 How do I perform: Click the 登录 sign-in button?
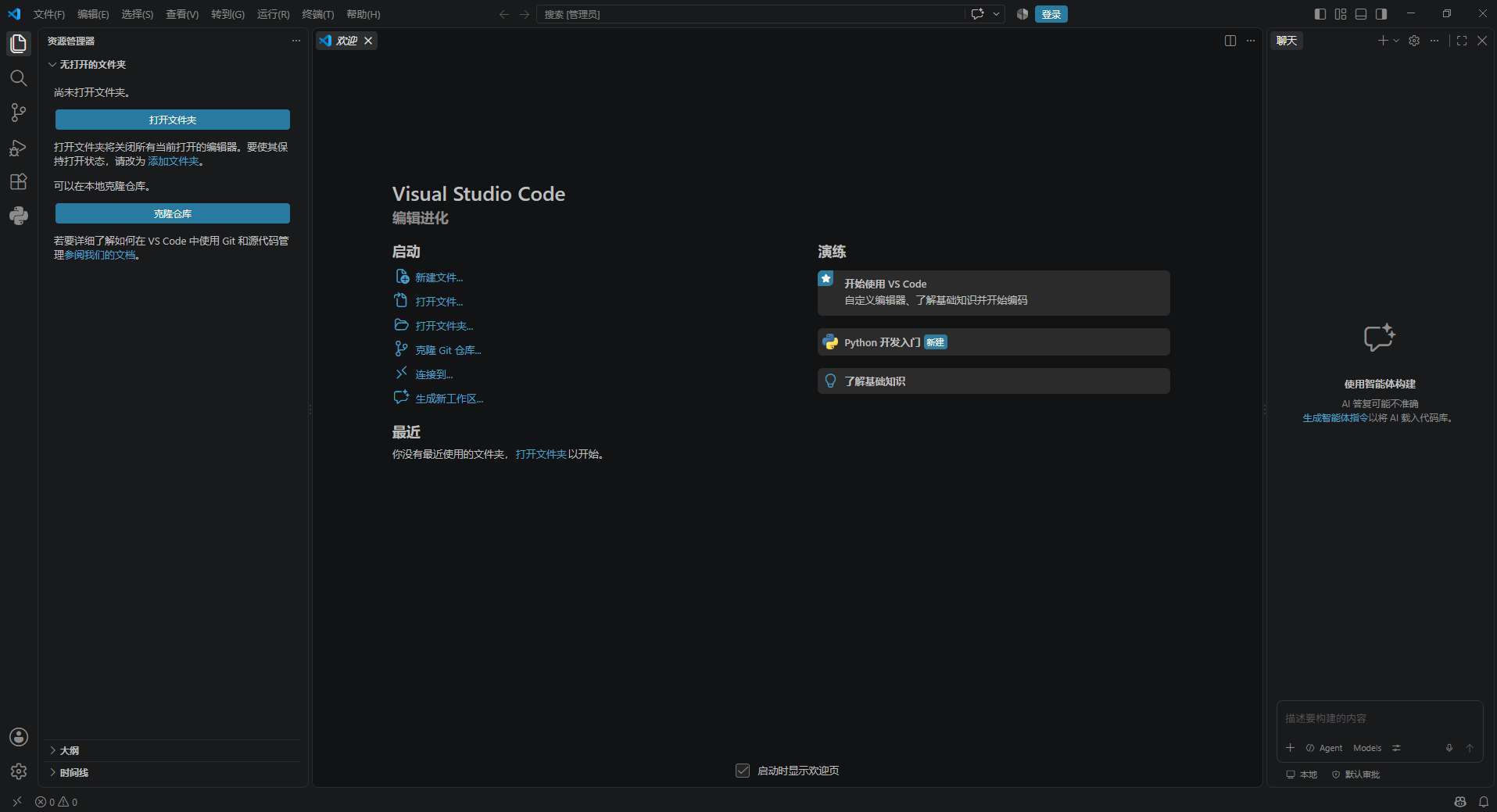click(1051, 14)
